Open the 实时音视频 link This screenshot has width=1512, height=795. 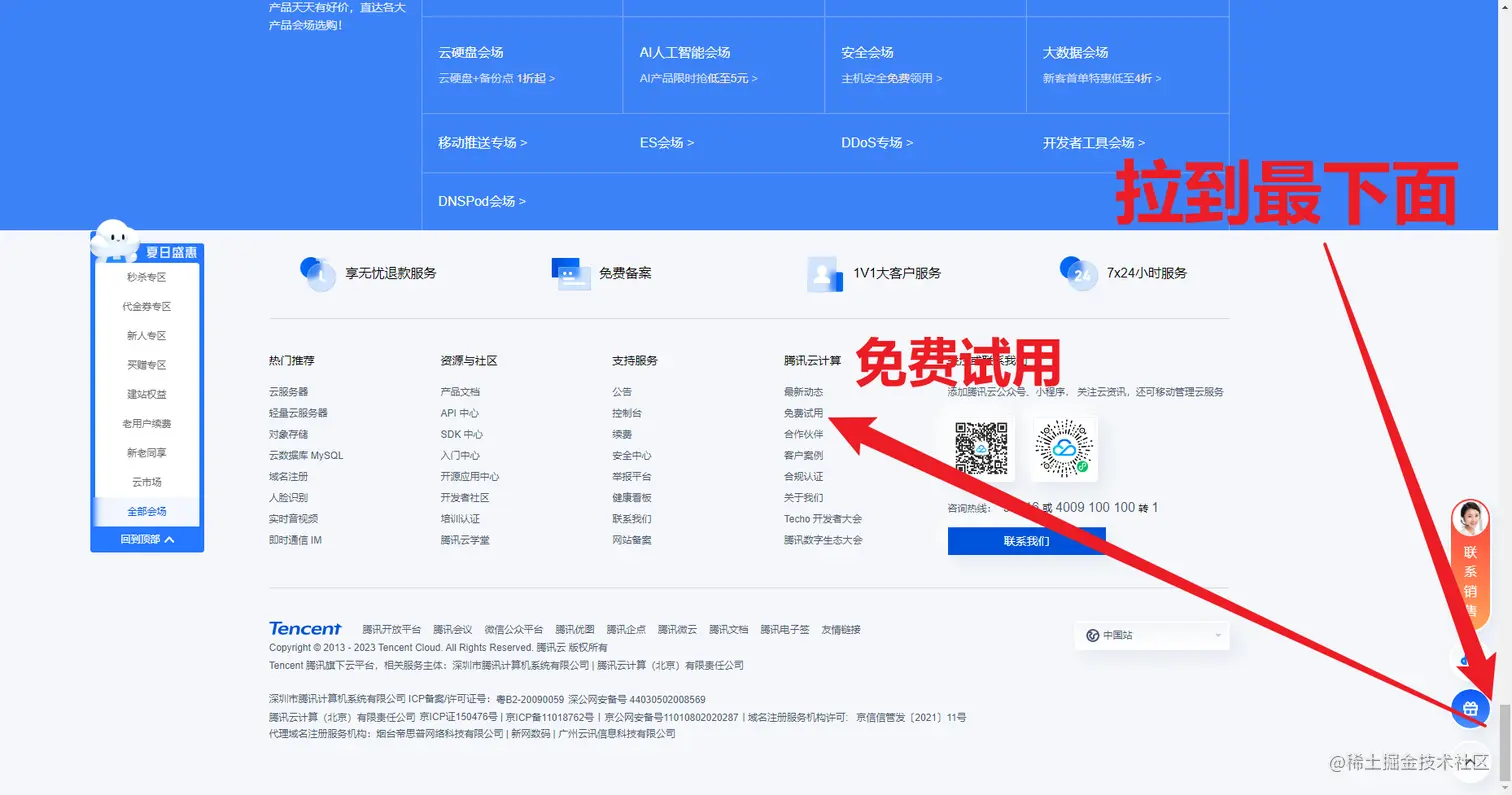[x=293, y=519]
